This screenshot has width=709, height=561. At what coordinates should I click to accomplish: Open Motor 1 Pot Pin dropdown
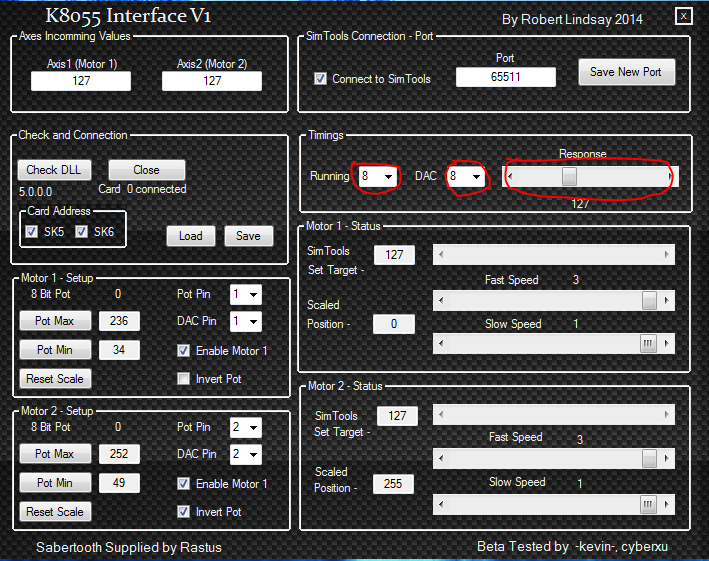click(246, 295)
